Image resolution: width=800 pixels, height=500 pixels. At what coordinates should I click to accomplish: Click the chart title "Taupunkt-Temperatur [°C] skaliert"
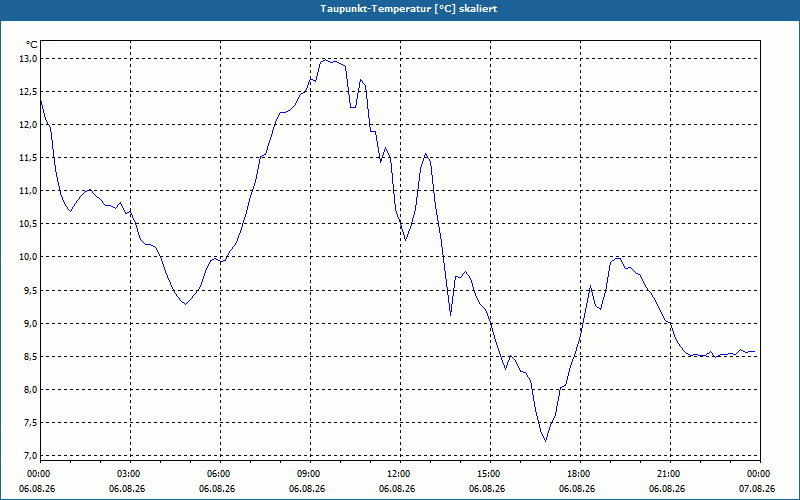(x=409, y=9)
